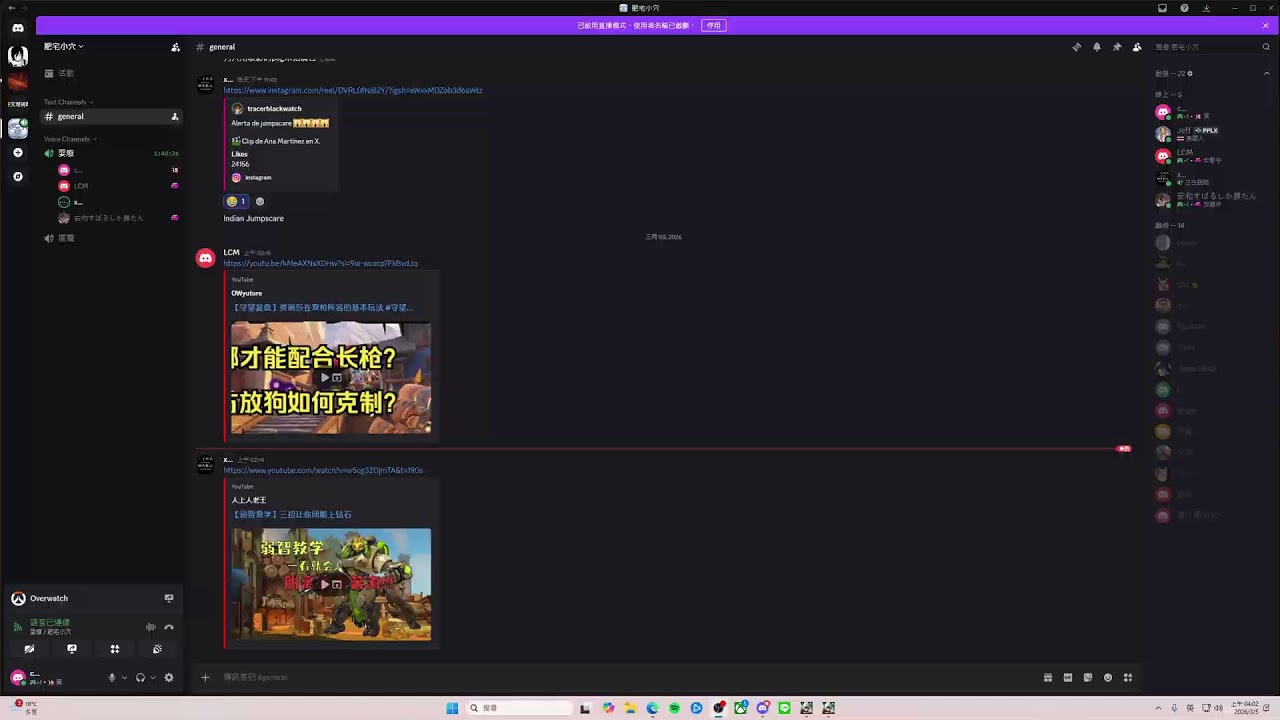This screenshot has height=720, width=1280.
Task: Toggle camera off icon in voice panel
Action: (29, 649)
